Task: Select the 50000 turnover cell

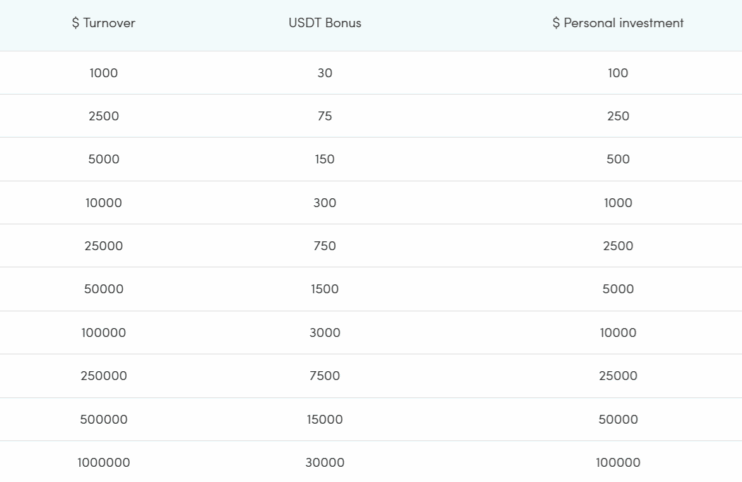Action: pos(104,289)
